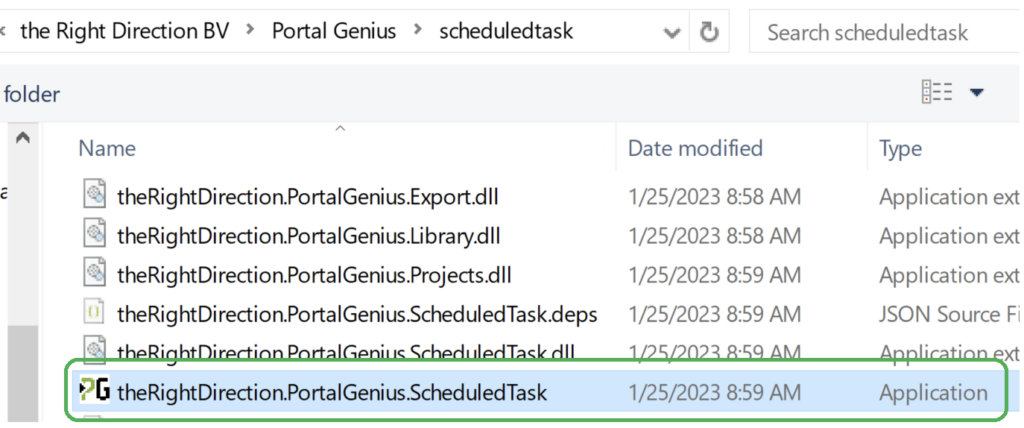Click the view layout details icon

(936, 92)
